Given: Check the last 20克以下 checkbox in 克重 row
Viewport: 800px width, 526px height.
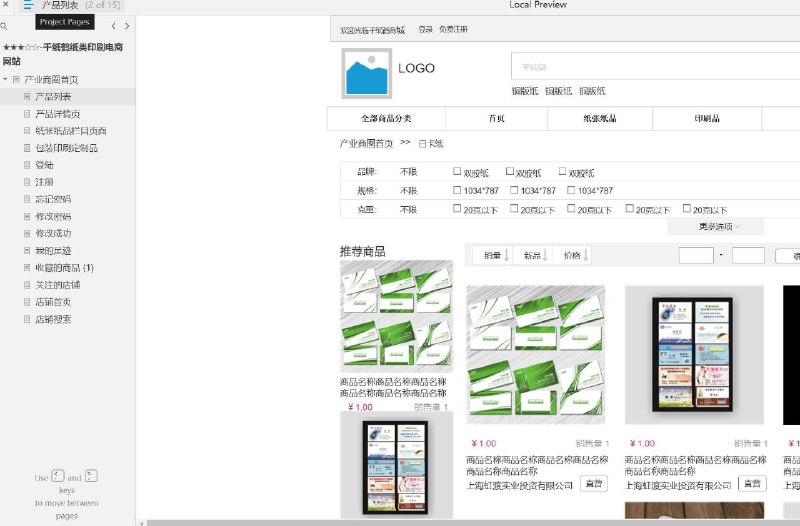Looking at the screenshot, I should (687, 209).
